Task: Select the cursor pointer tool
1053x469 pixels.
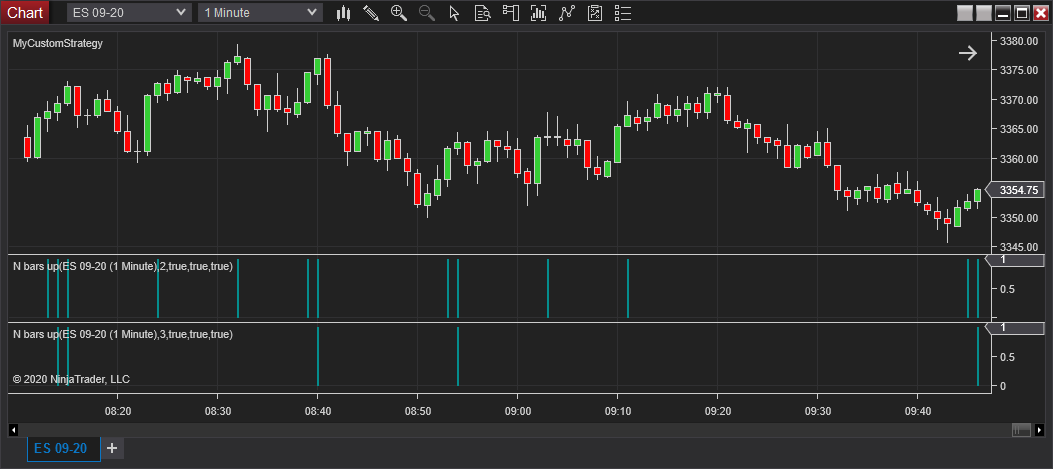Action: (454, 13)
